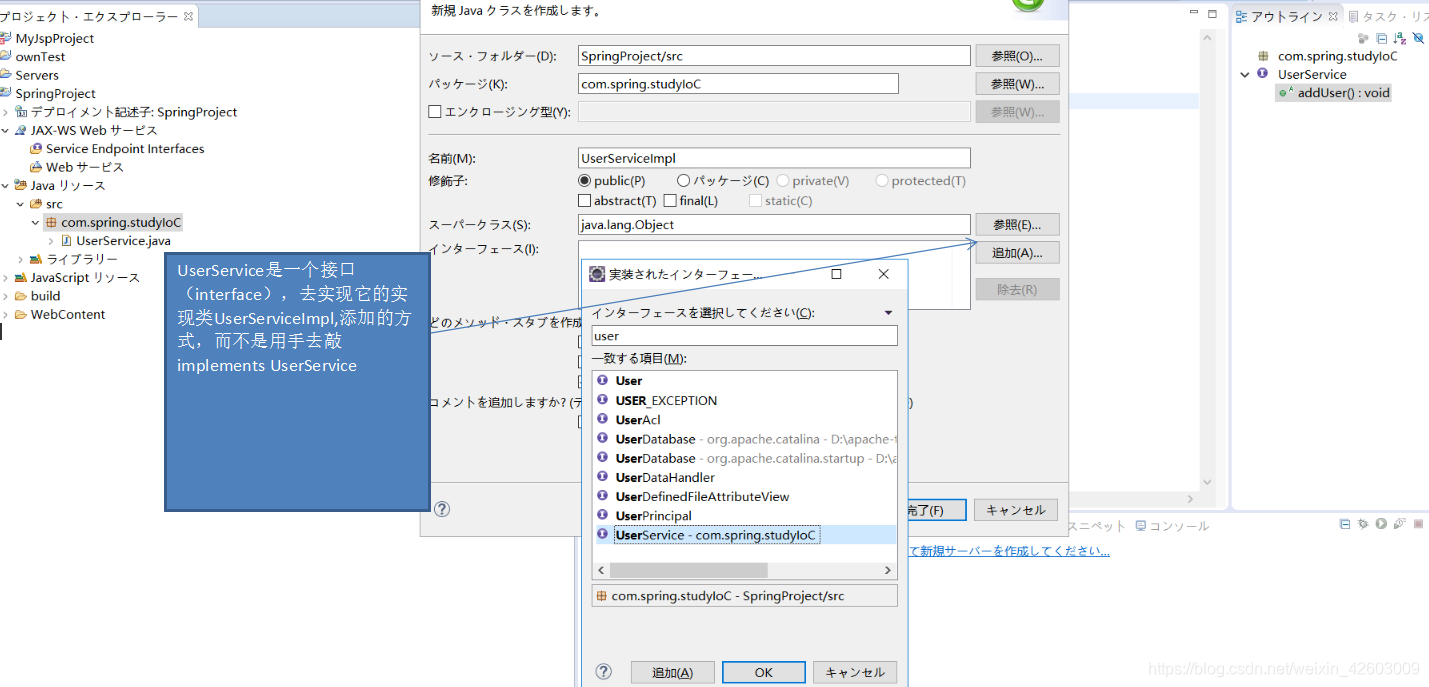1429x687 pixels.
Task: Toggle the final(L) checkbox
Action: click(x=670, y=201)
